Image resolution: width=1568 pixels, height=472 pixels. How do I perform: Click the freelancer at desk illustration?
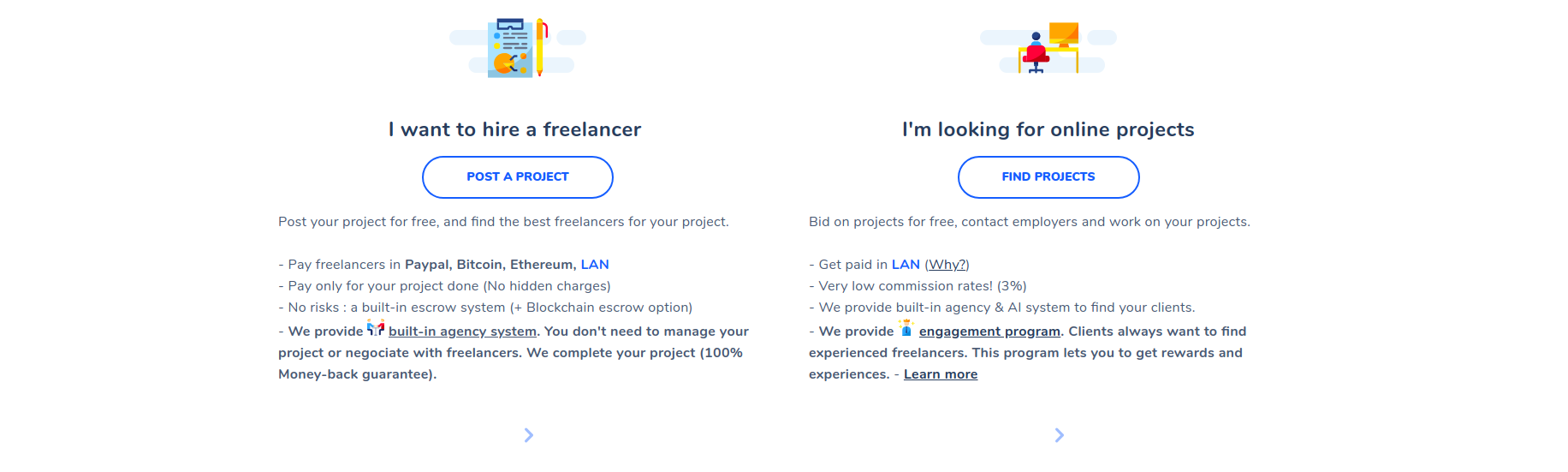point(1048,48)
